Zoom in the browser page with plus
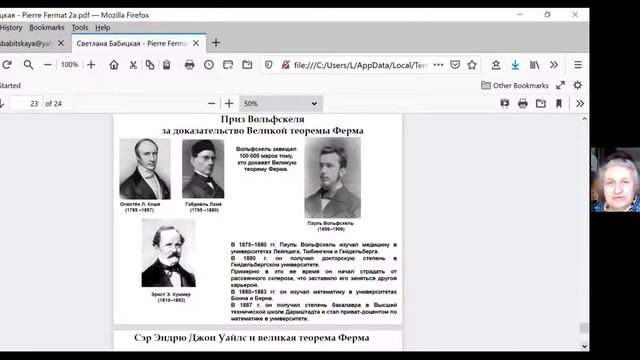 pos(91,64)
